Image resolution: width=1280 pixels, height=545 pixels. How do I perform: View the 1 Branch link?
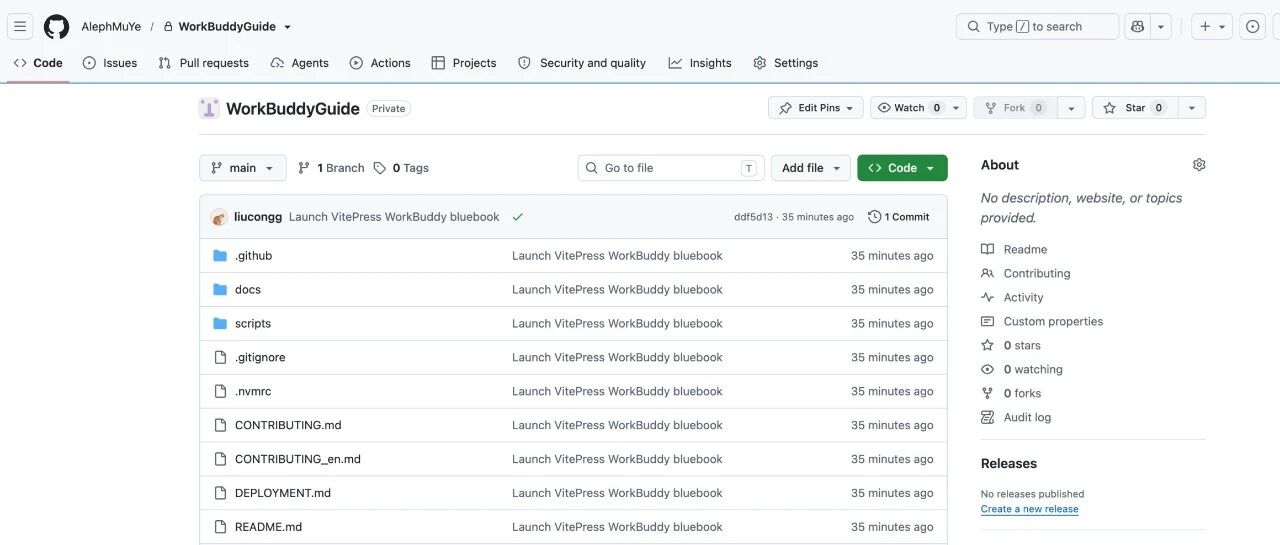[x=331, y=168]
